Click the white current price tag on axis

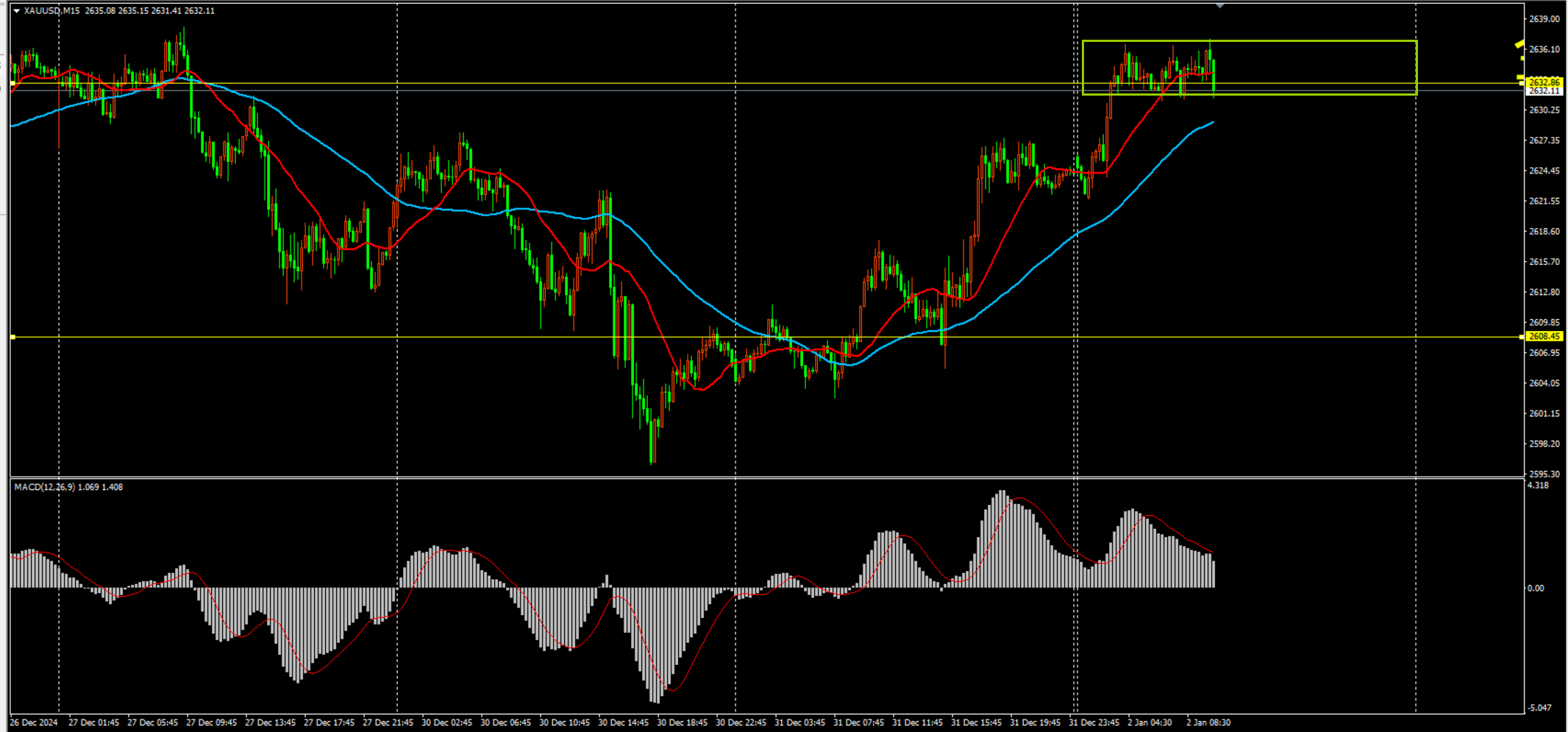click(x=1544, y=91)
